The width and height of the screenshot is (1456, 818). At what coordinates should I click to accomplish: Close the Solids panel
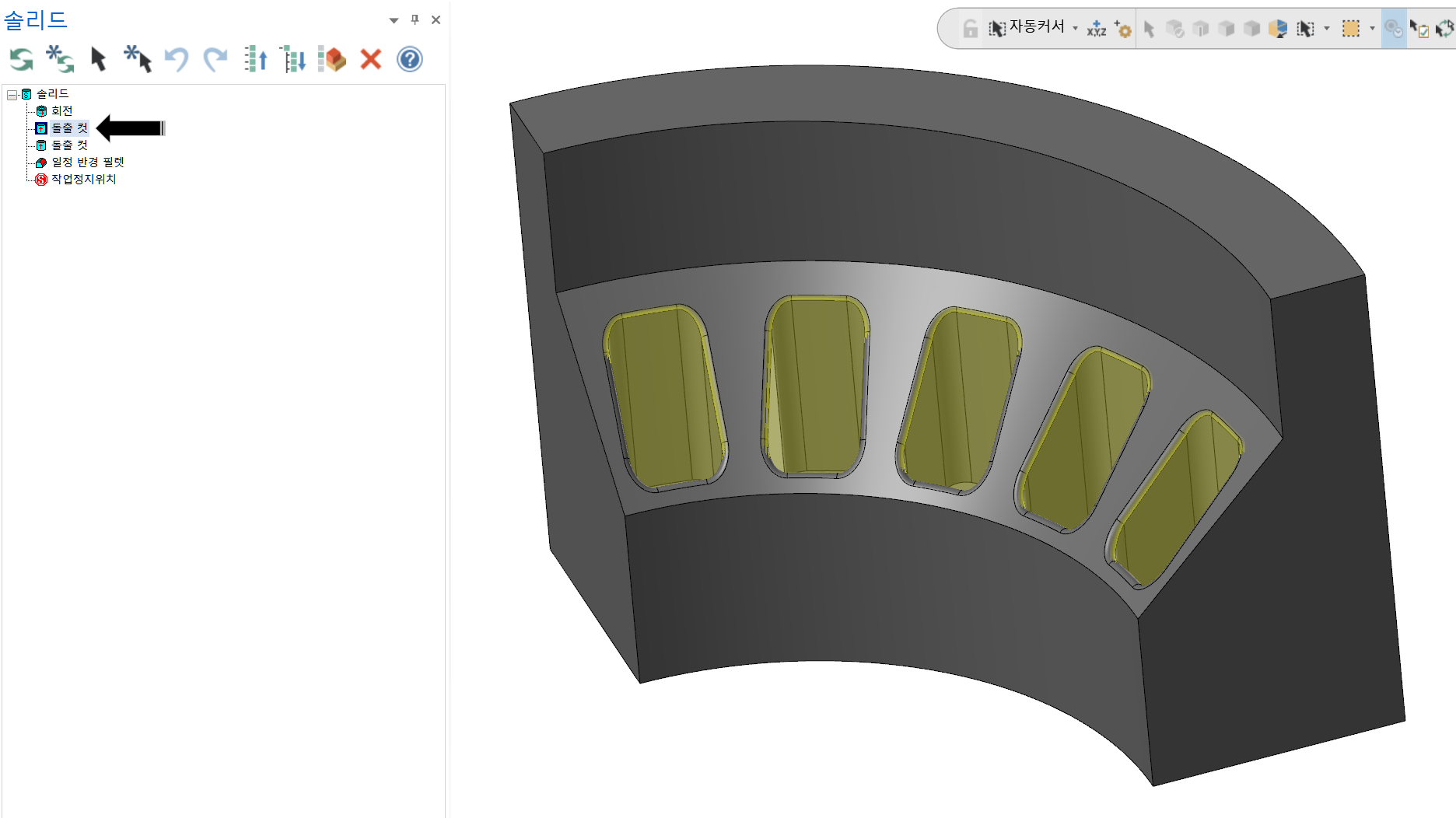coord(436,20)
